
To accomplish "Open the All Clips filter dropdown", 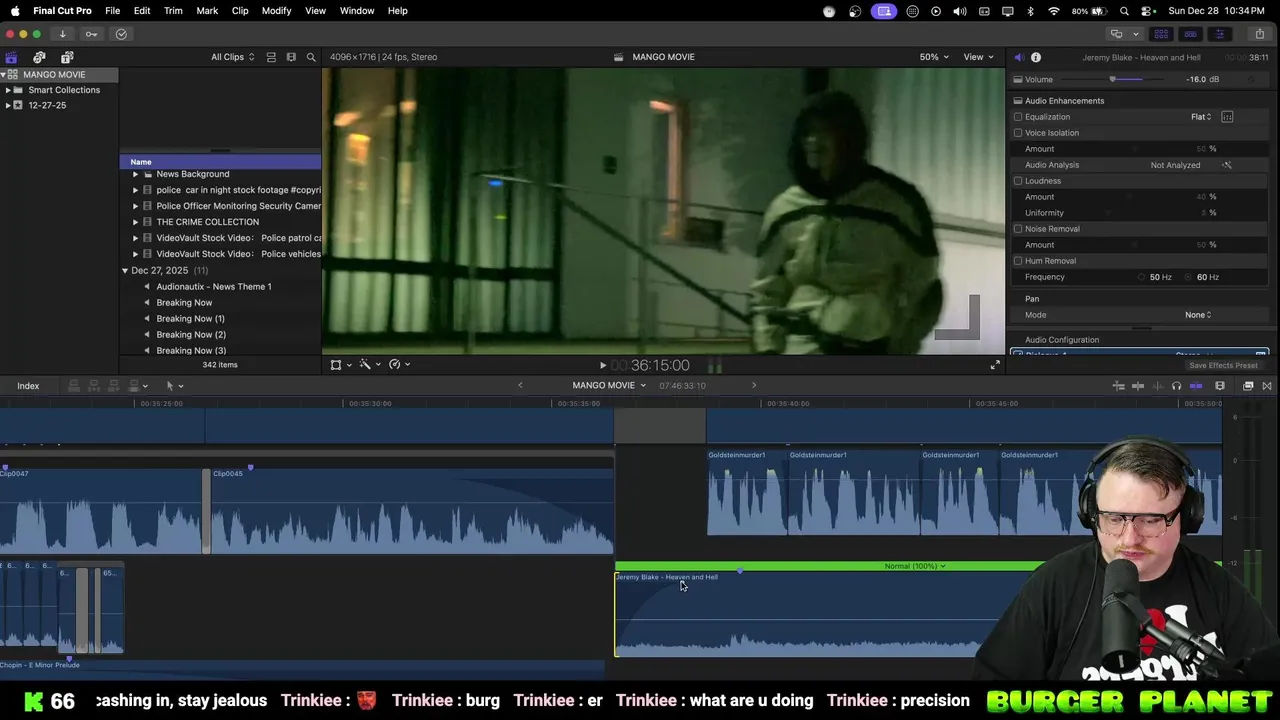I will pyautogui.click(x=232, y=57).
